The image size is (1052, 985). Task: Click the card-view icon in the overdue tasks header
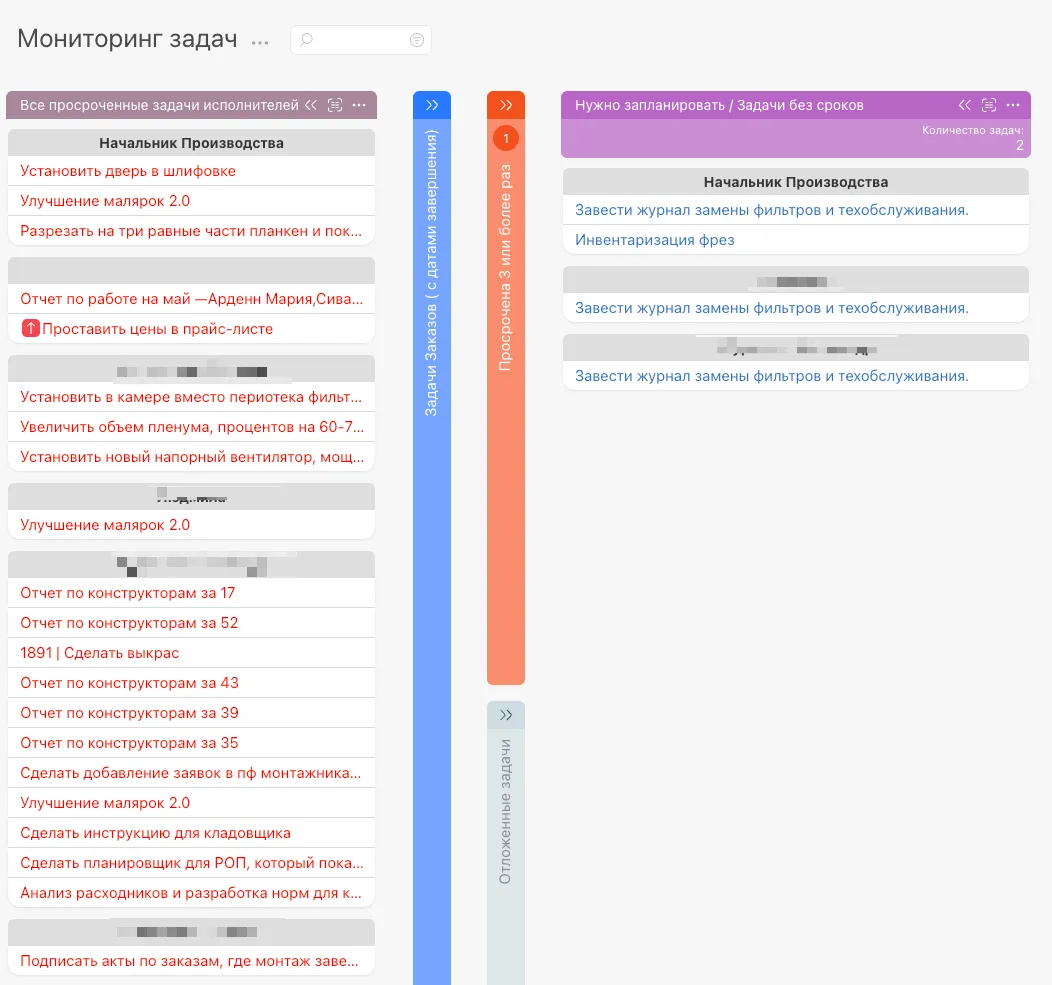click(x=335, y=105)
